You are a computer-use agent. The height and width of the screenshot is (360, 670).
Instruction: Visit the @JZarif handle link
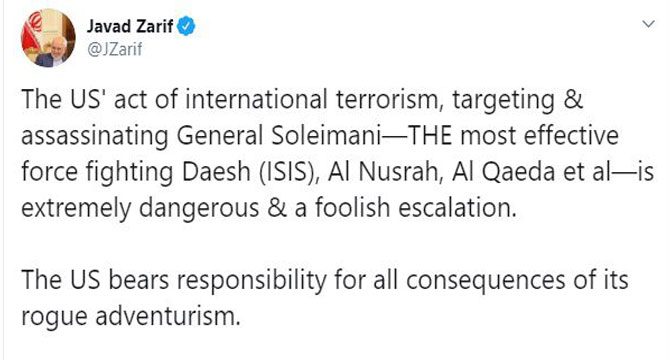click(x=115, y=50)
